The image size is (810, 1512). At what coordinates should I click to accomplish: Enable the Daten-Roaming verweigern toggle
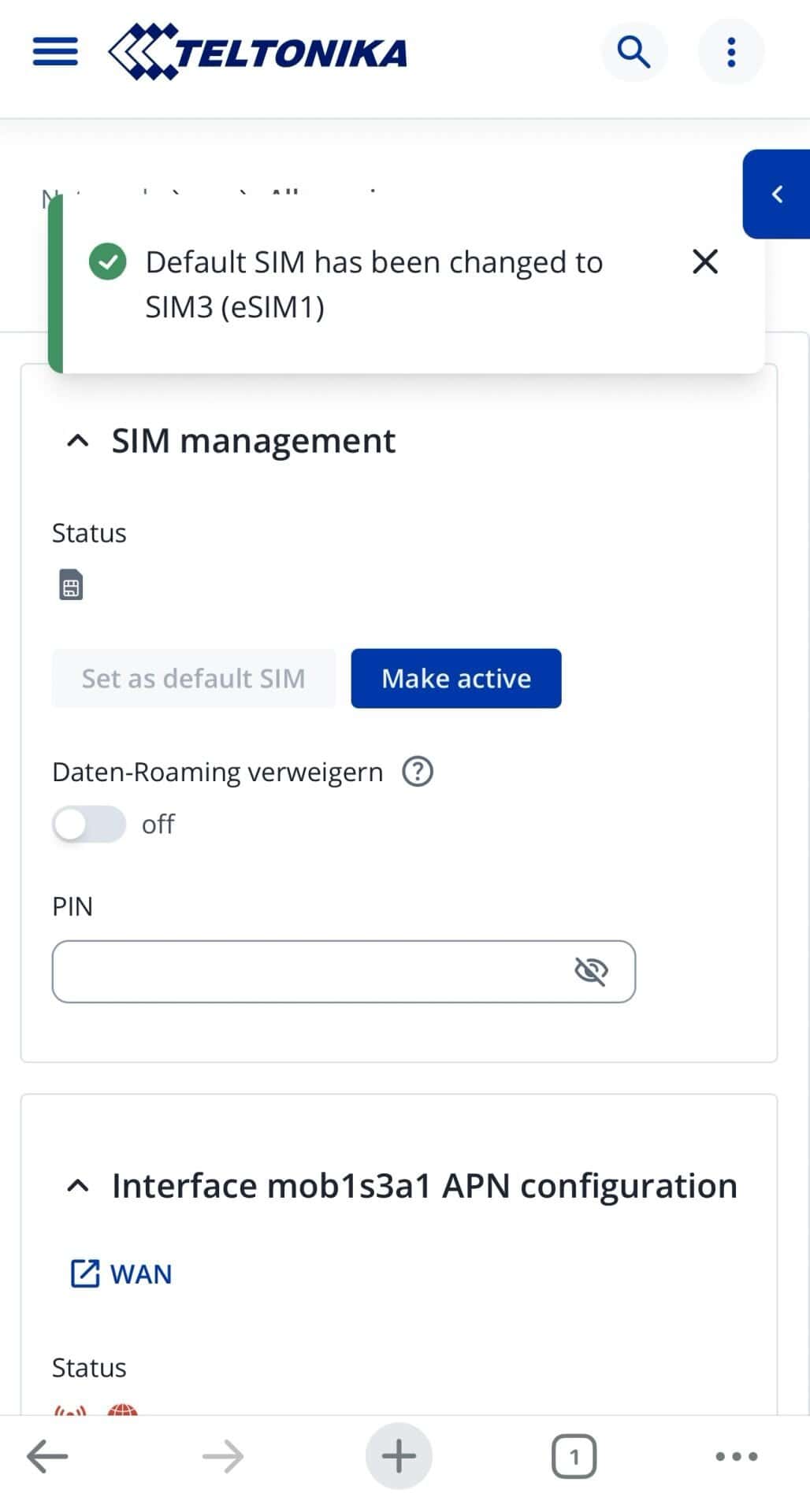(88, 824)
